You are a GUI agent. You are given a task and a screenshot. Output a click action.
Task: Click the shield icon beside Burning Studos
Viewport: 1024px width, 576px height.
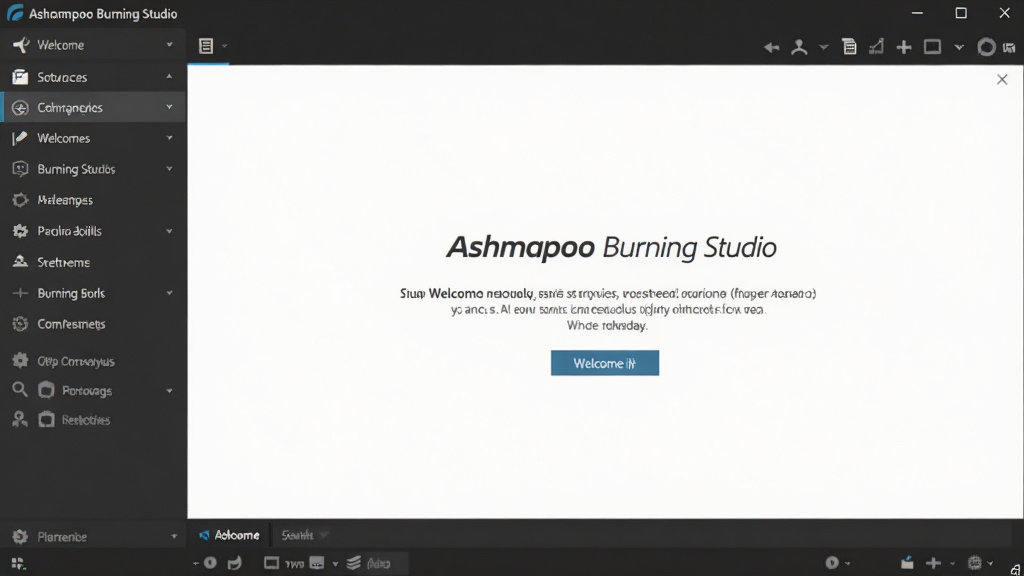tap(20, 169)
